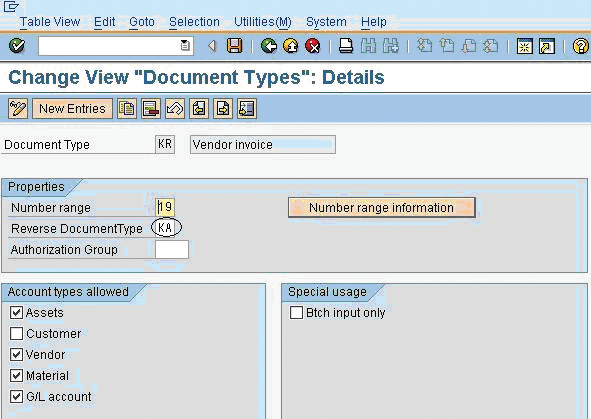591x419 pixels.
Task: Cancel with the red X icon
Action: pos(312,46)
